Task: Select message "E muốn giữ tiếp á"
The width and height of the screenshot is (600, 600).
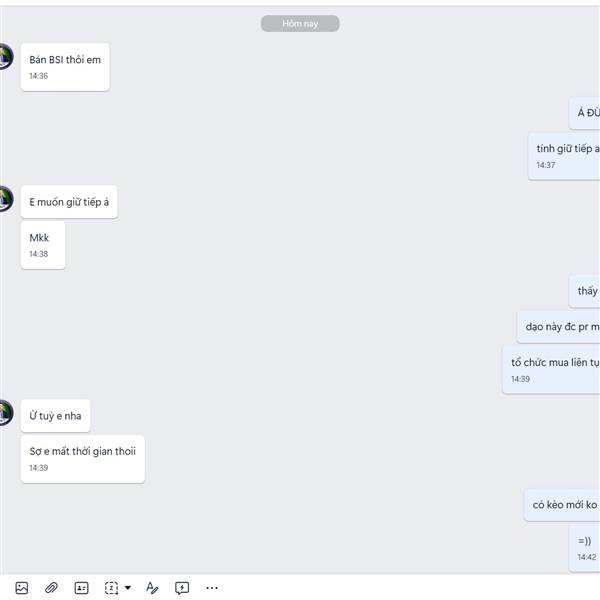Action: pos(69,202)
